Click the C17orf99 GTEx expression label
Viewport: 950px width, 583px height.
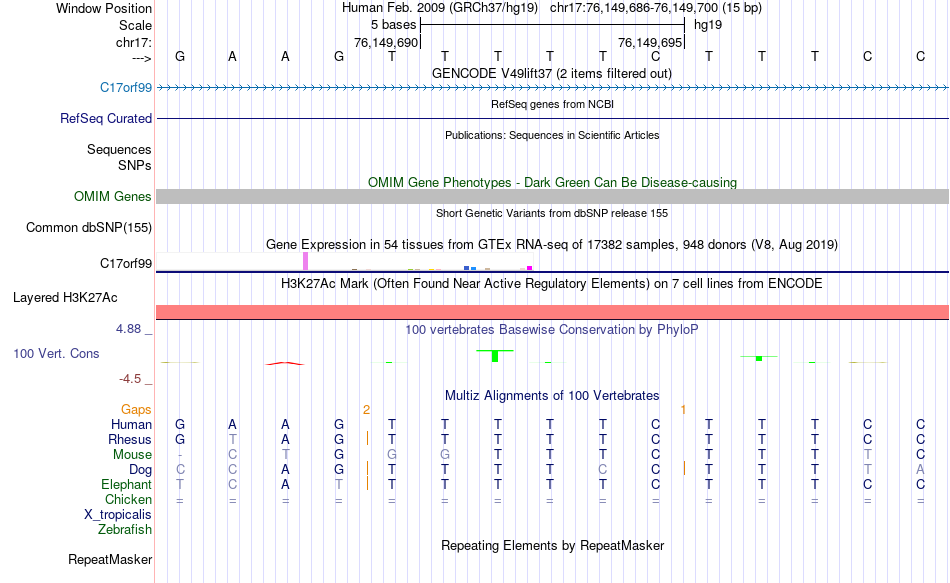(x=125, y=263)
